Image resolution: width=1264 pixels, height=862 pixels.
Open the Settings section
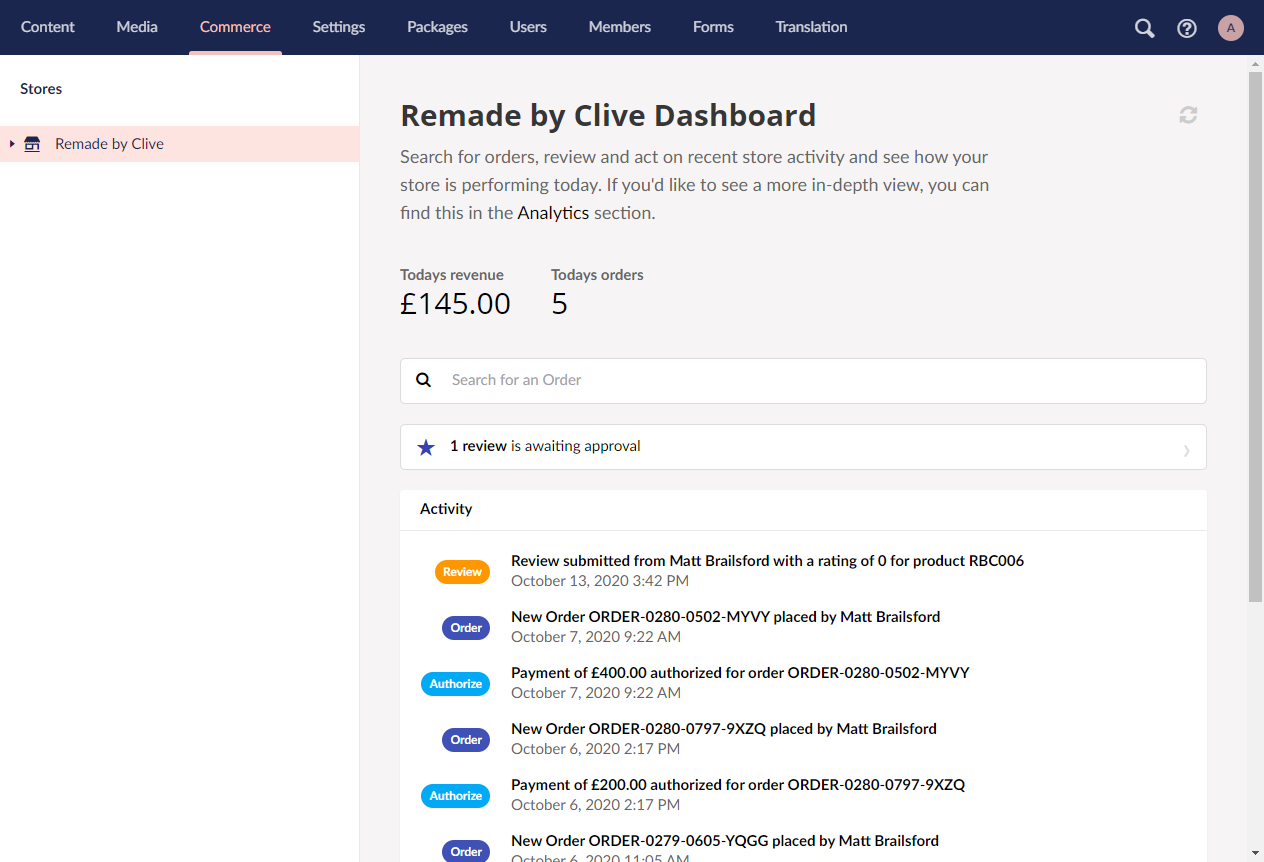(338, 27)
